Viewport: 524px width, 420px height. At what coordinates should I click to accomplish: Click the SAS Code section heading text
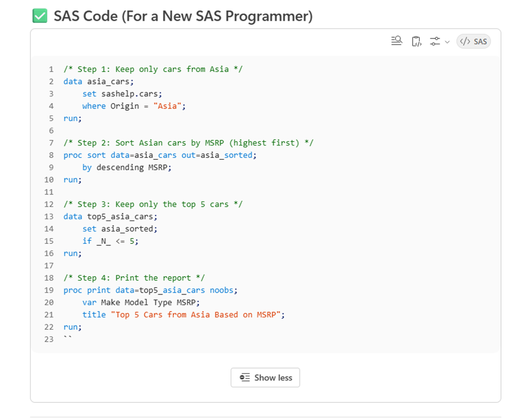pyautogui.click(x=183, y=16)
